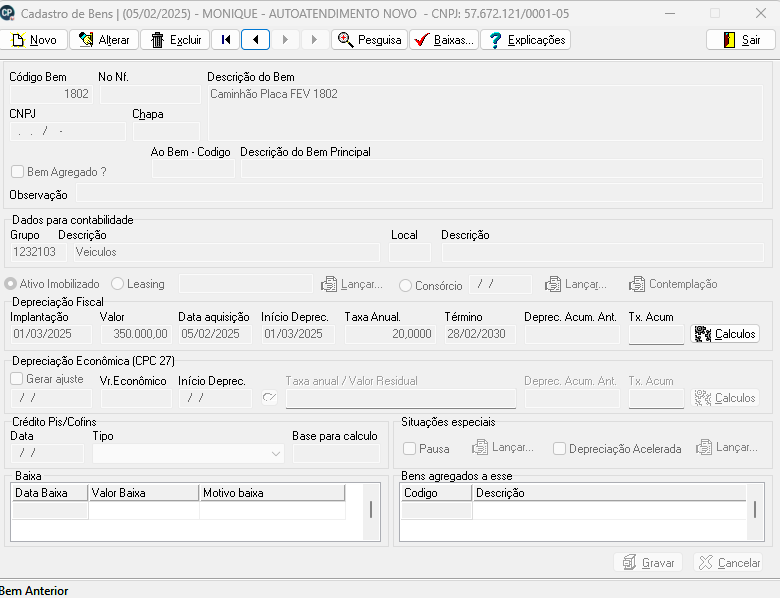Click the Término date field
Image resolution: width=780 pixels, height=598 pixels.
tap(480, 334)
